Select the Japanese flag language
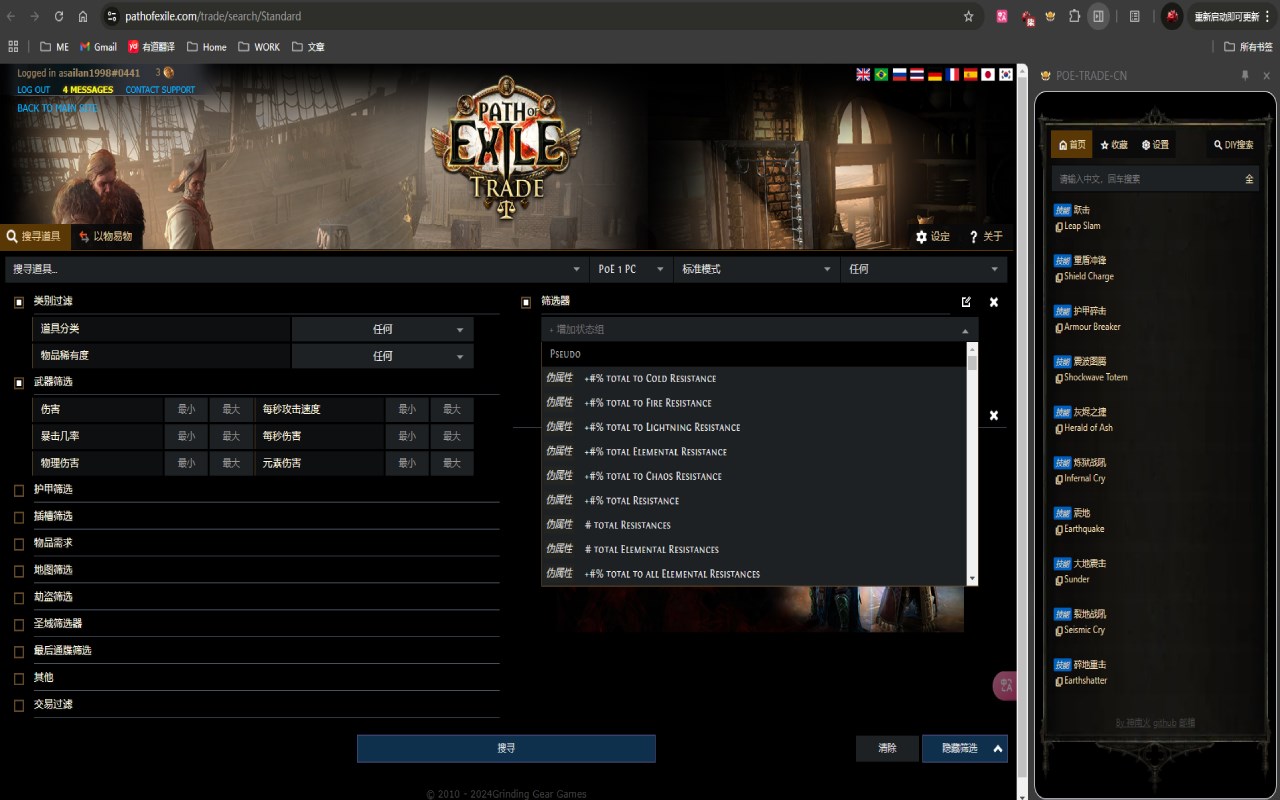The width and height of the screenshot is (1280, 800). [988, 74]
